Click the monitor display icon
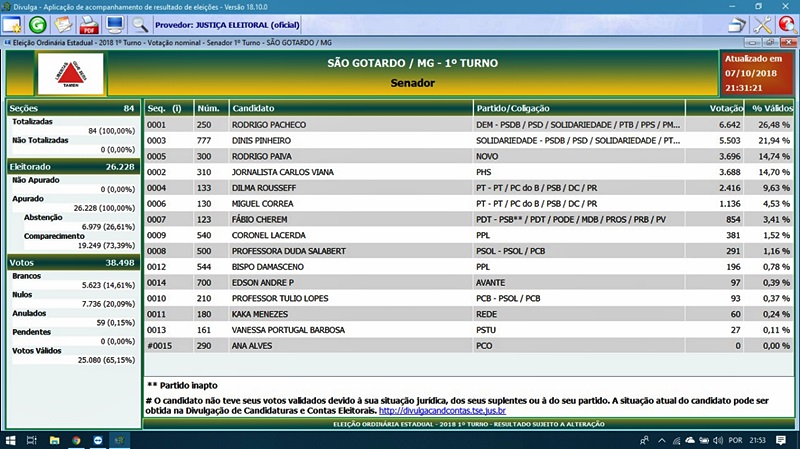800x449 pixels. pyautogui.click(x=114, y=24)
